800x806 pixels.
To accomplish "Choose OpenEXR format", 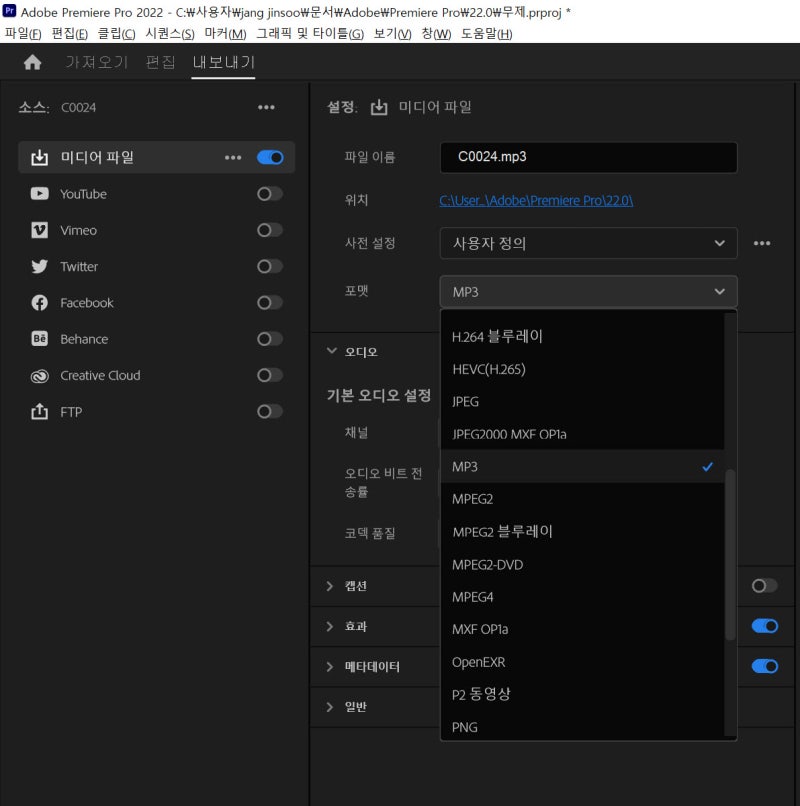I will 583,662.
